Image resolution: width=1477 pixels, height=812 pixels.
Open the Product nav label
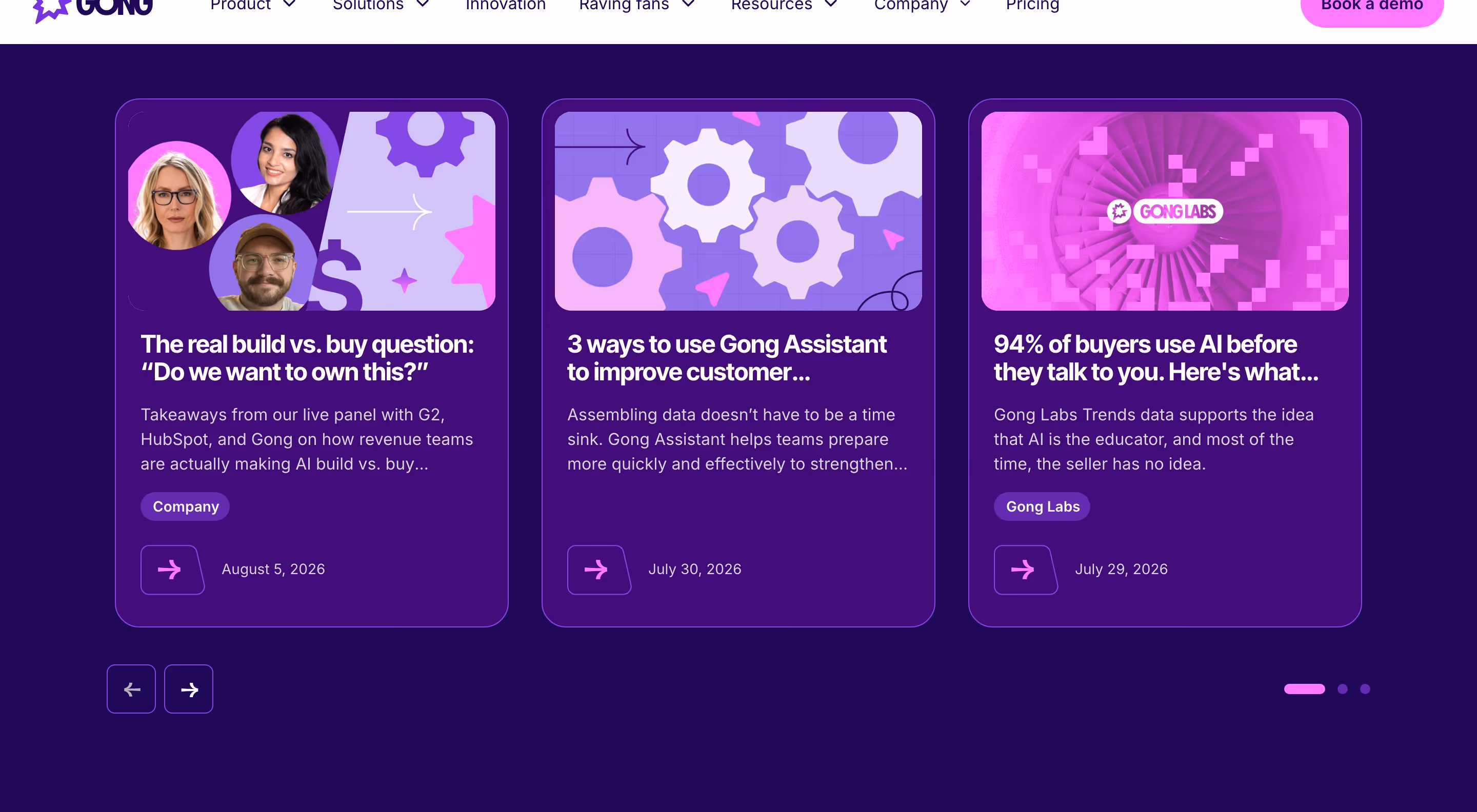[240, 5]
